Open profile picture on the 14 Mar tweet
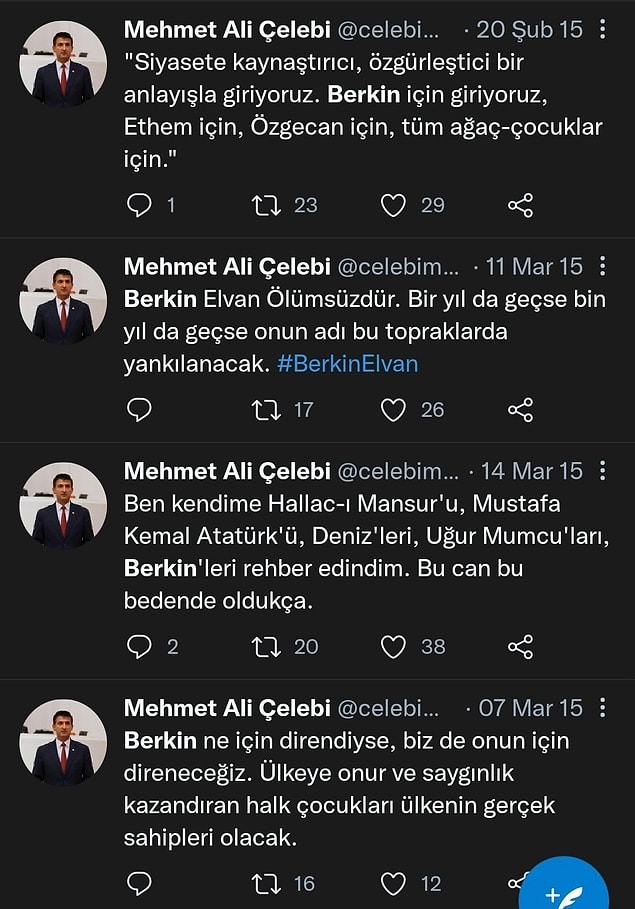635x909 pixels. 63,506
